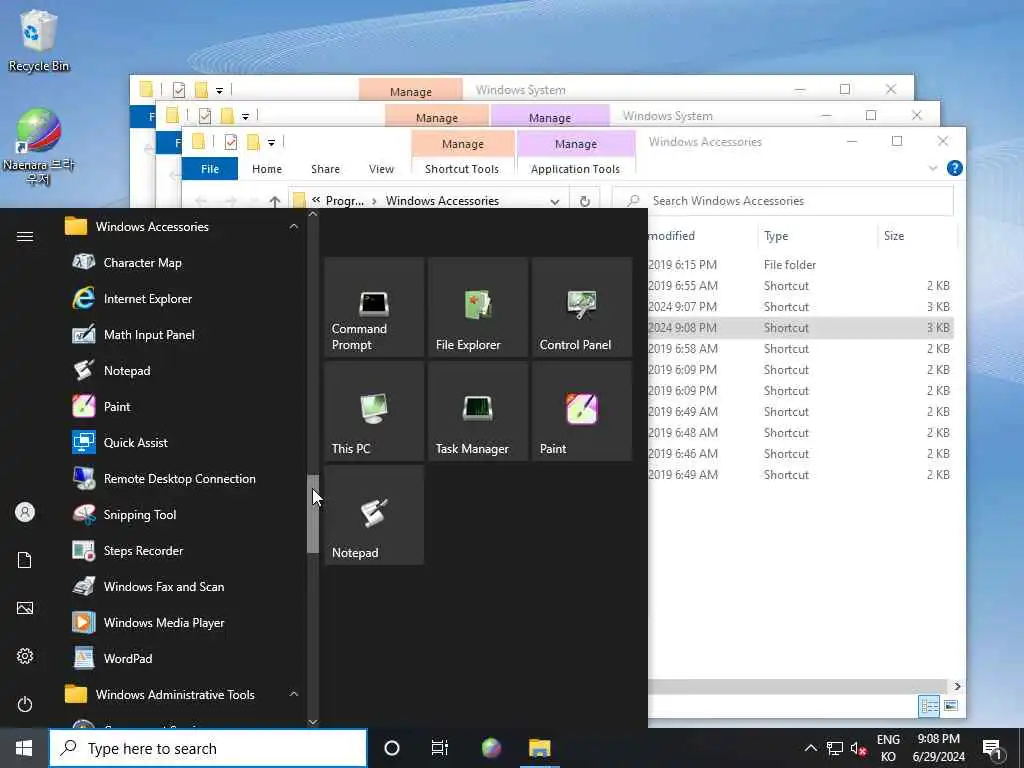Open Remote Desktop Connection
Screen dimensions: 1024x768
point(180,478)
